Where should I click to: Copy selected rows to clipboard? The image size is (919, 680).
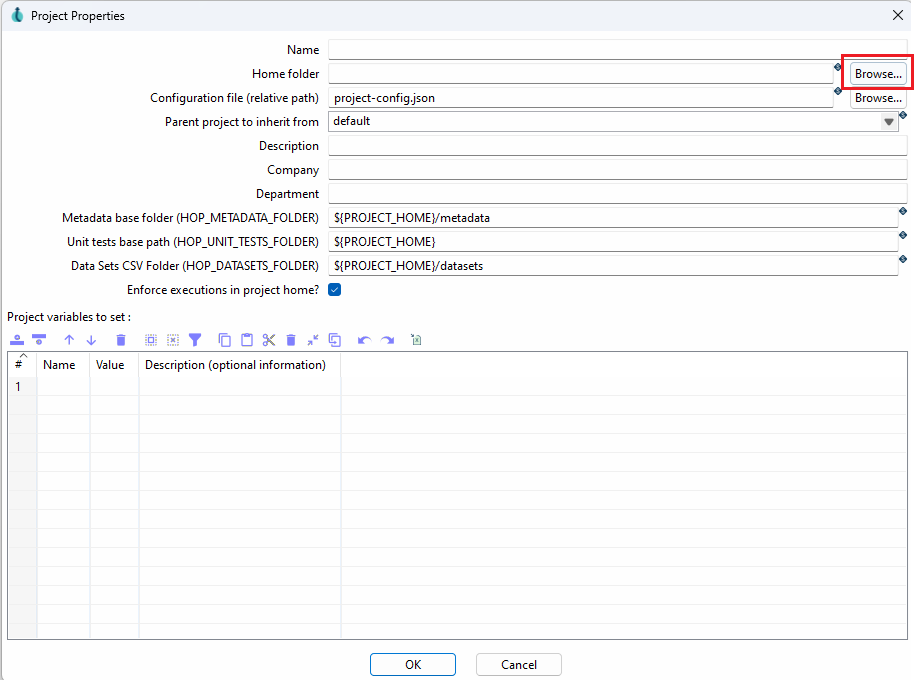point(224,340)
